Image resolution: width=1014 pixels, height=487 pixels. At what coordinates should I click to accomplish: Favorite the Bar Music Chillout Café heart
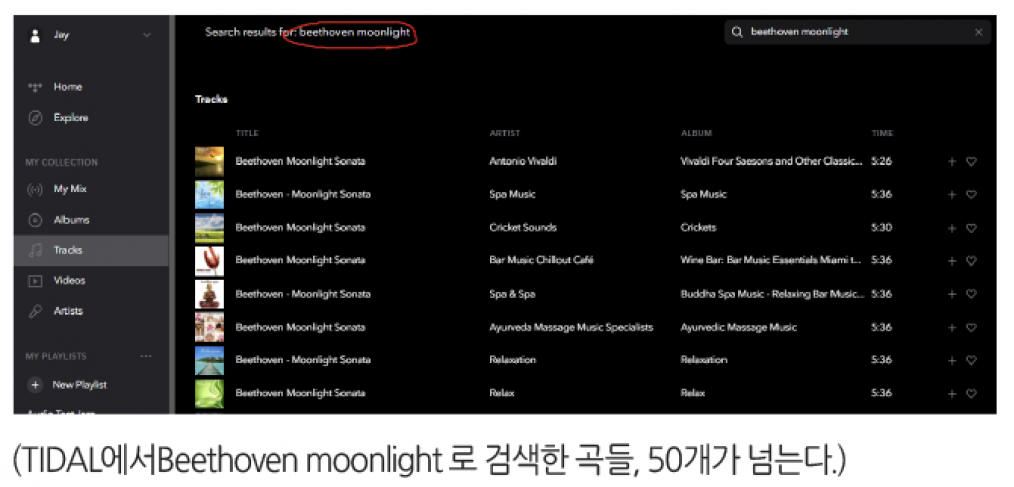[x=971, y=261]
